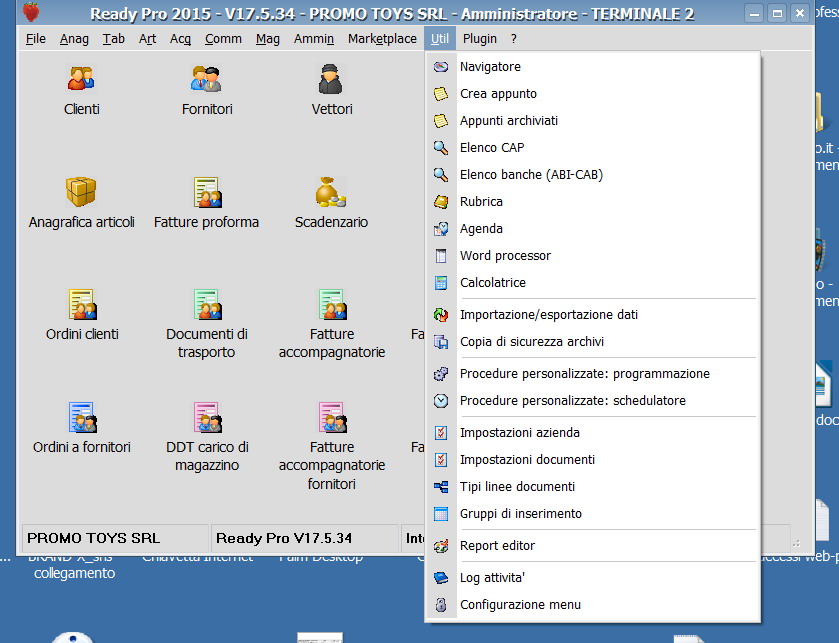Click the gears icon for Procedure programmazione

pyautogui.click(x=441, y=373)
